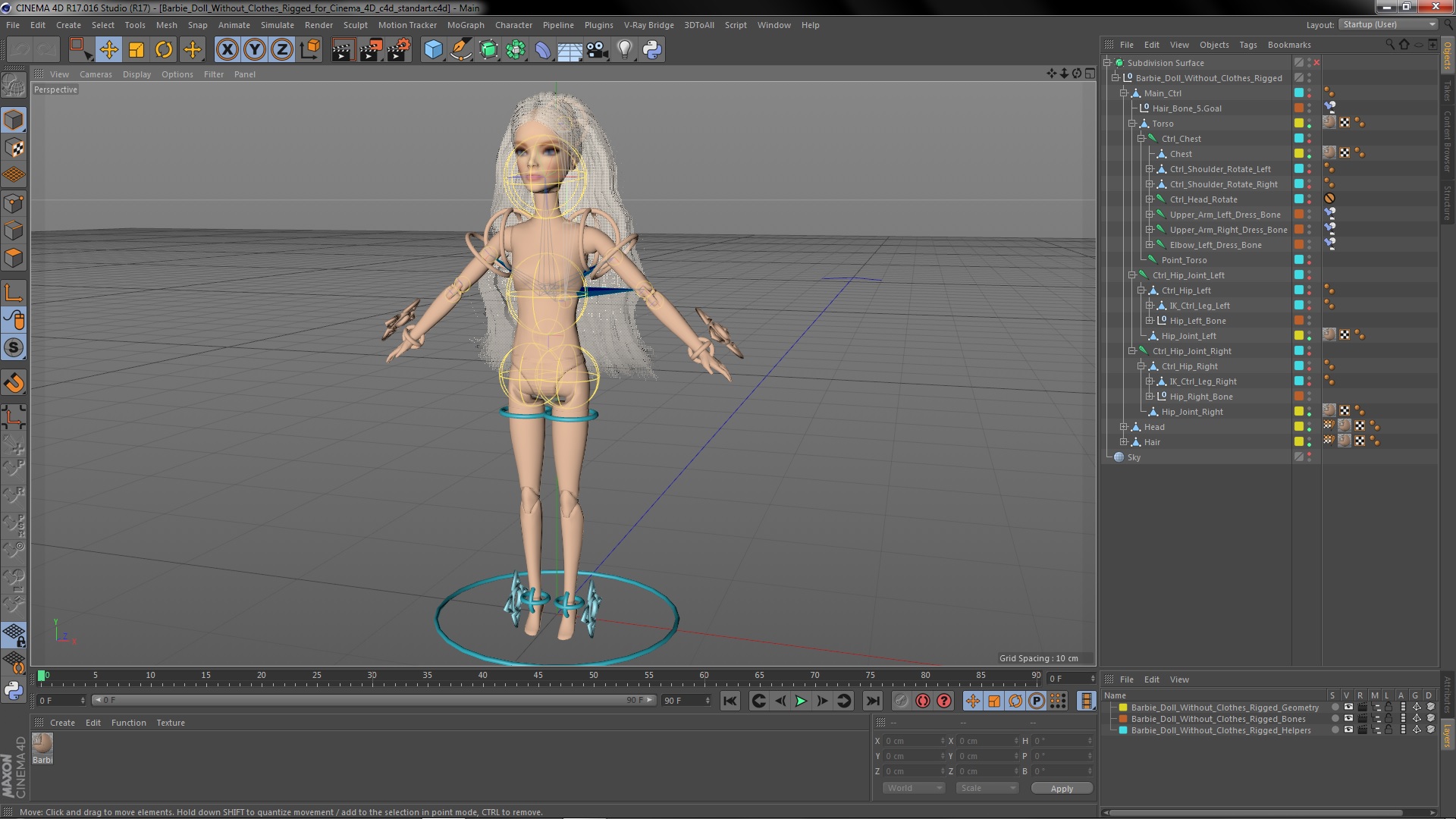Click Record Active Objects button
Image resolution: width=1456 pixels, height=819 pixels.
click(902, 701)
